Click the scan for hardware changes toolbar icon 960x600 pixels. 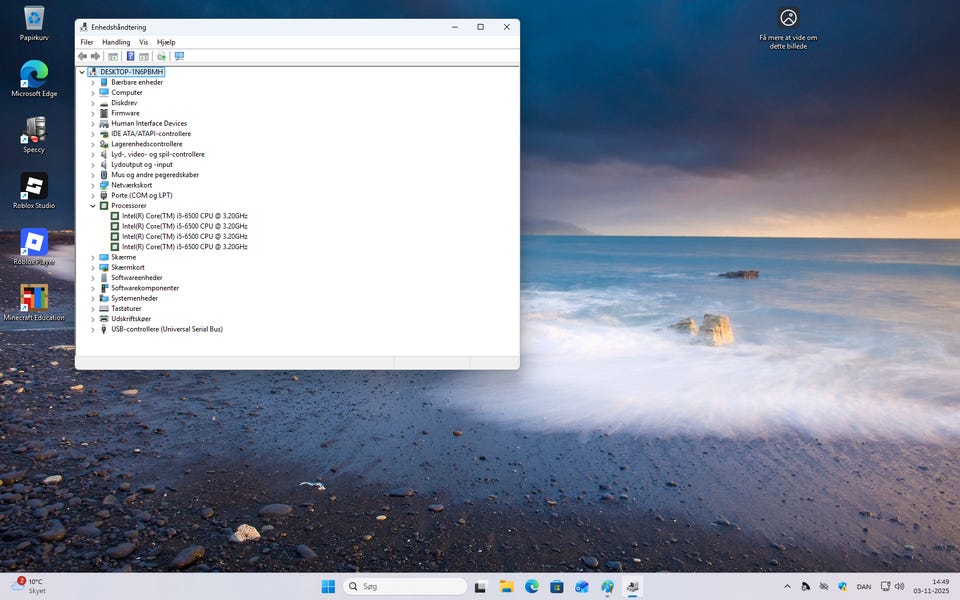[x=161, y=56]
